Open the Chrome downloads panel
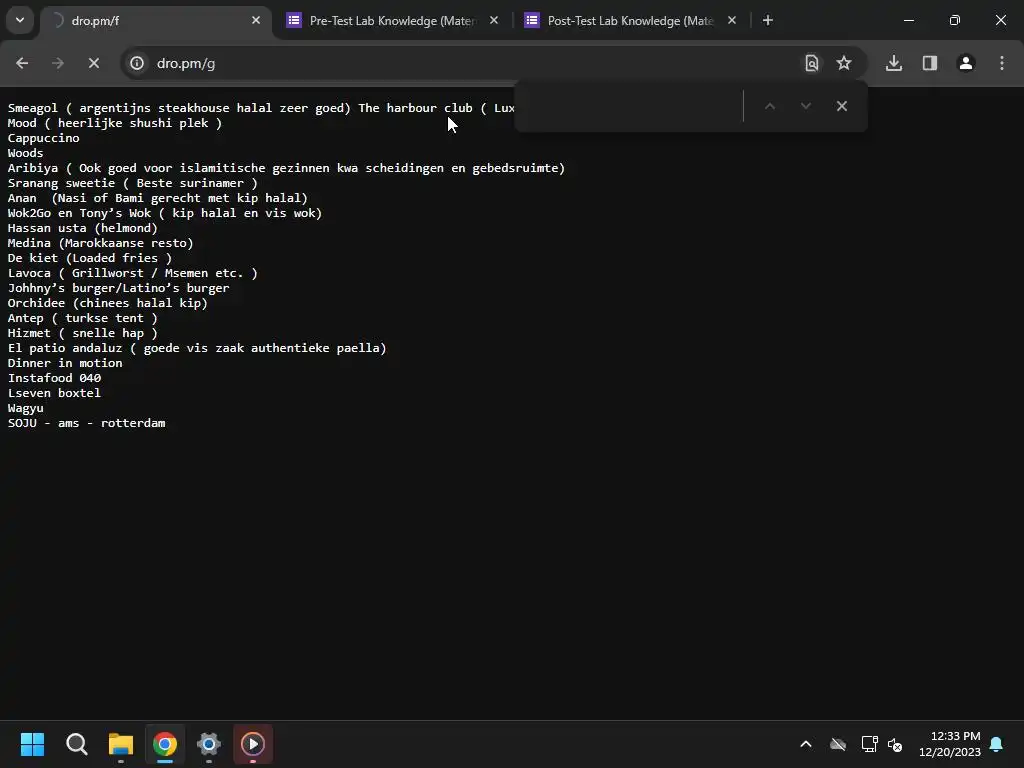The height and width of the screenshot is (768, 1024). [894, 63]
